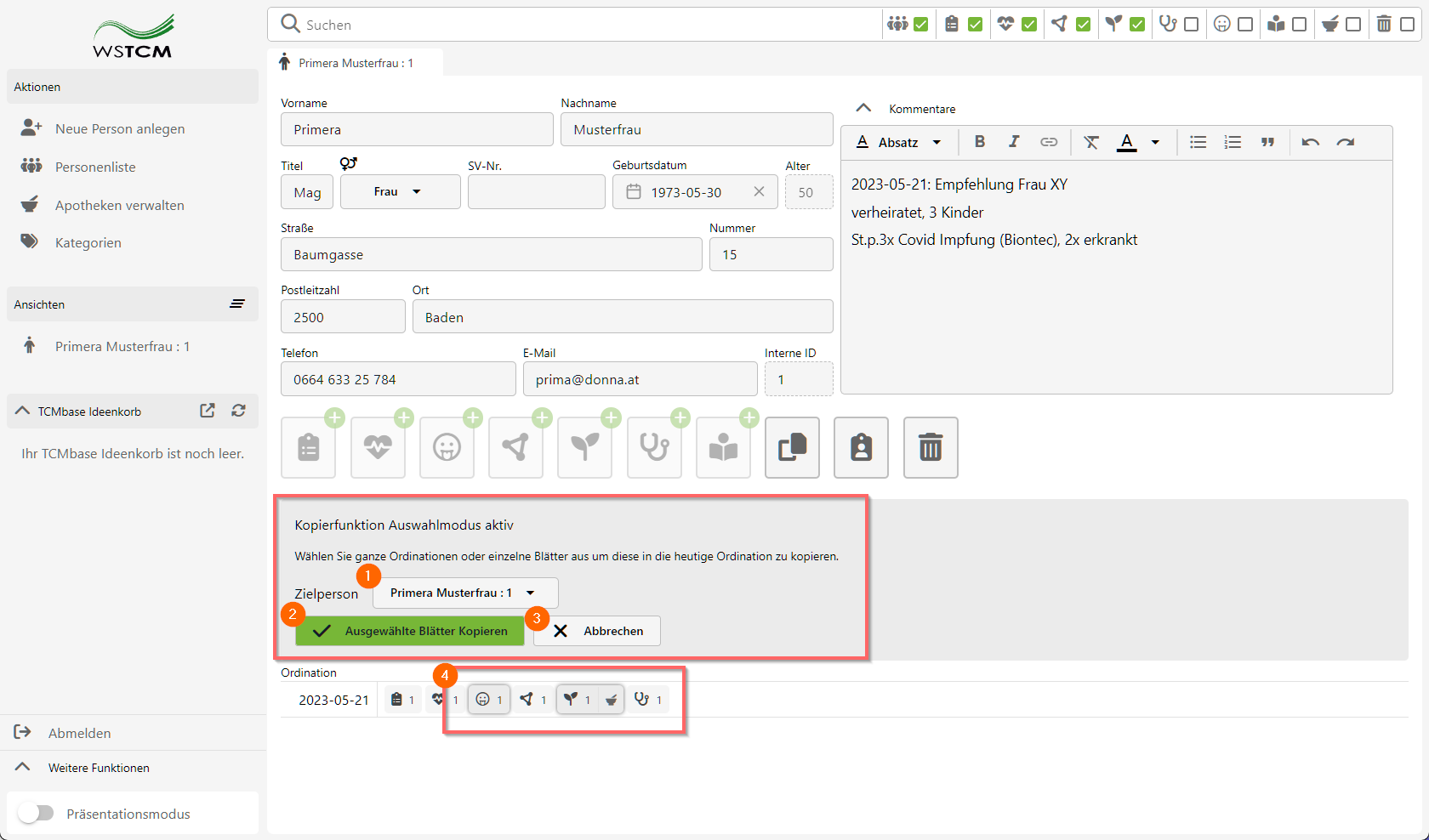This screenshot has height=840, width=1429.
Task: Open TCMbase Ideenkorb in external window
Action: point(208,411)
